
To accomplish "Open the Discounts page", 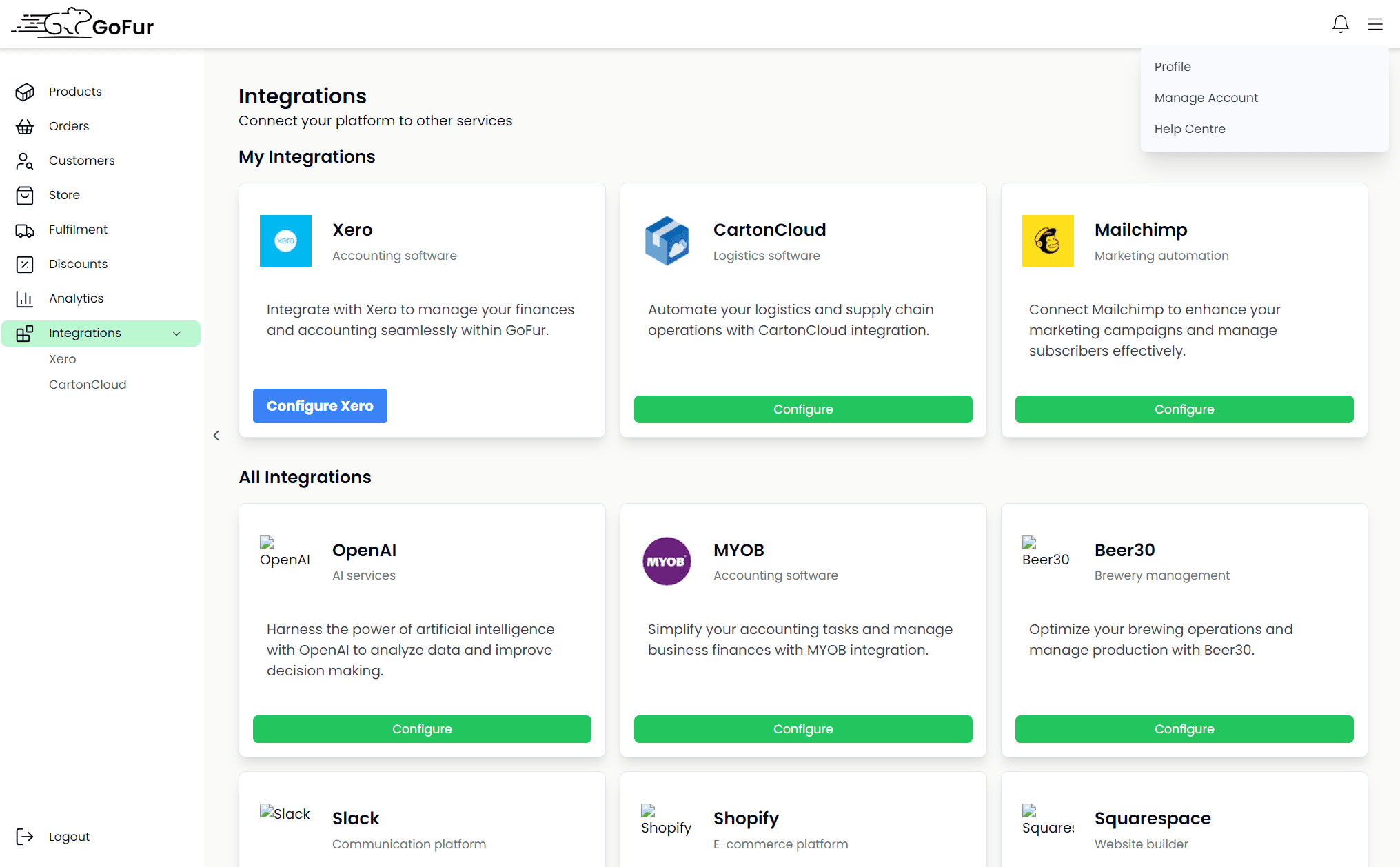I will tap(78, 264).
